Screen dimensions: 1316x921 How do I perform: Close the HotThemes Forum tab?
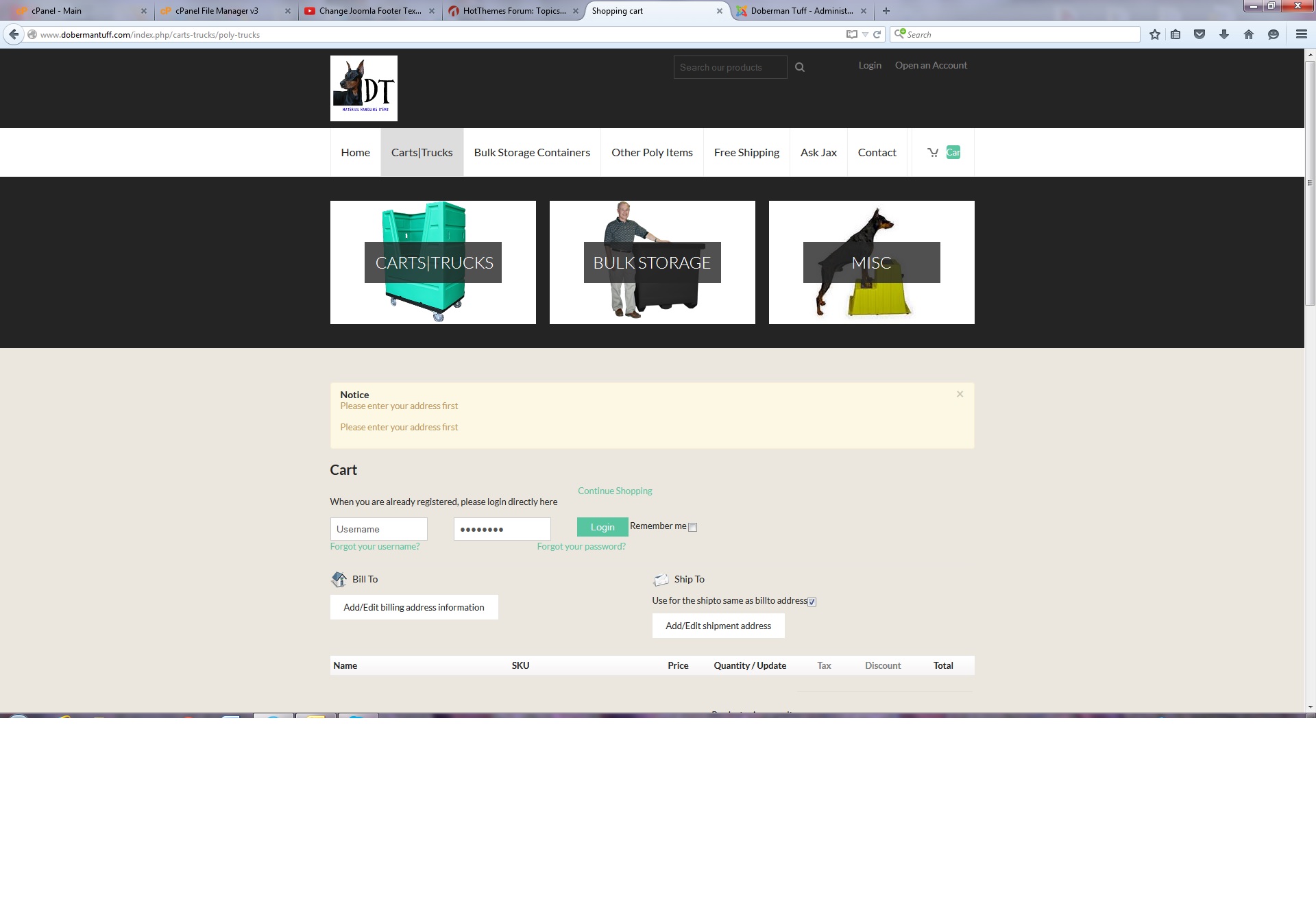point(576,11)
